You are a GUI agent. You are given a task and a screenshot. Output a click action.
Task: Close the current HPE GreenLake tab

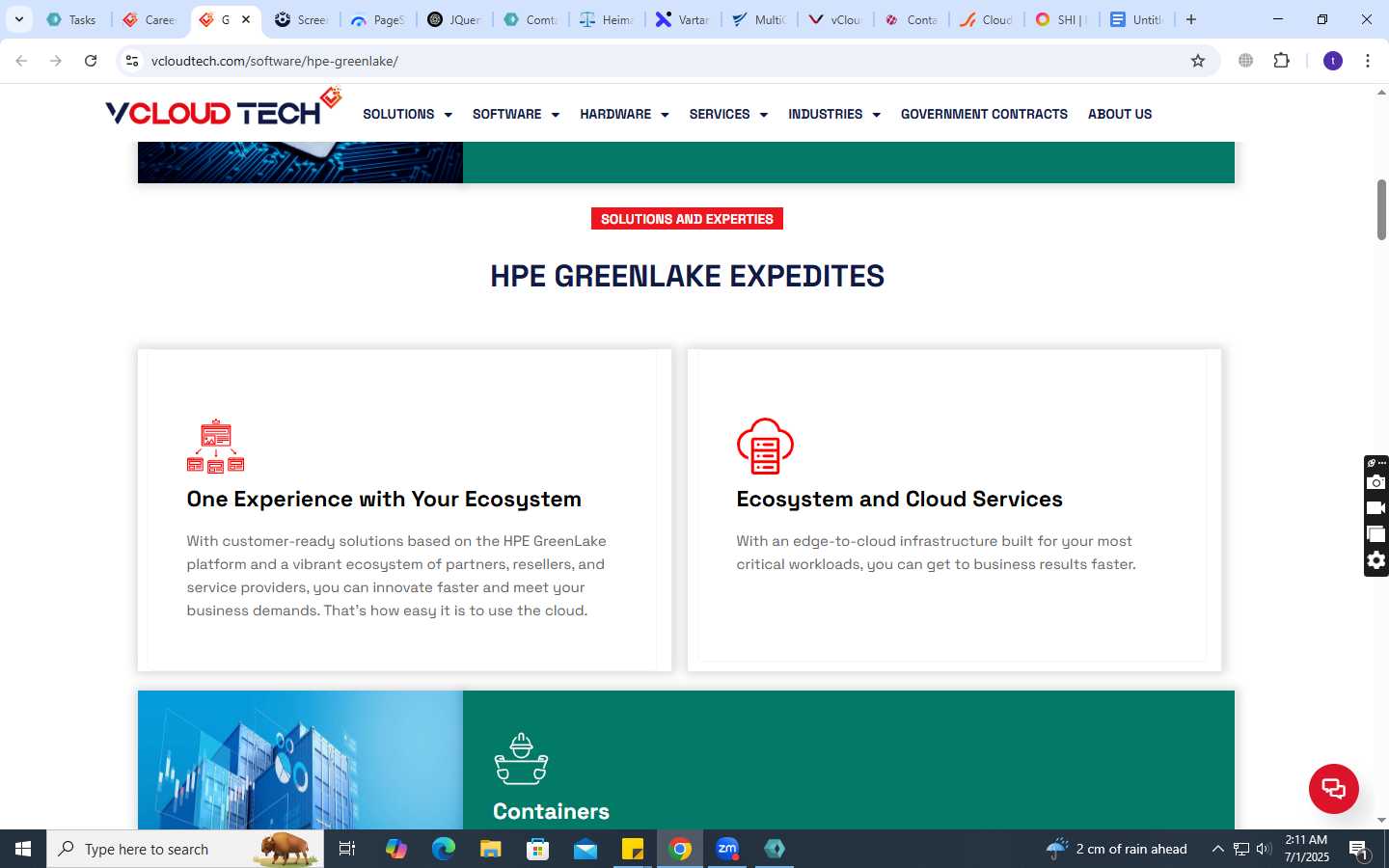click(x=246, y=19)
